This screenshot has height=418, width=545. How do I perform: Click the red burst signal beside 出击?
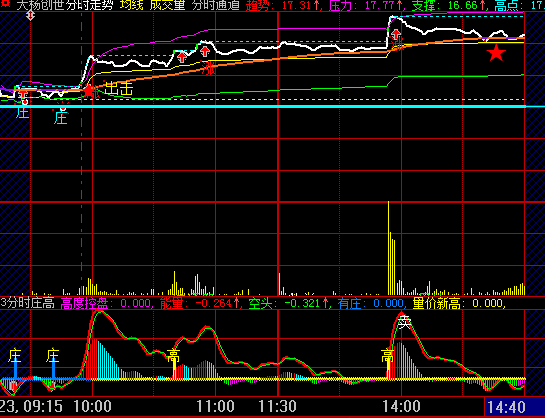pyautogui.click(x=90, y=91)
